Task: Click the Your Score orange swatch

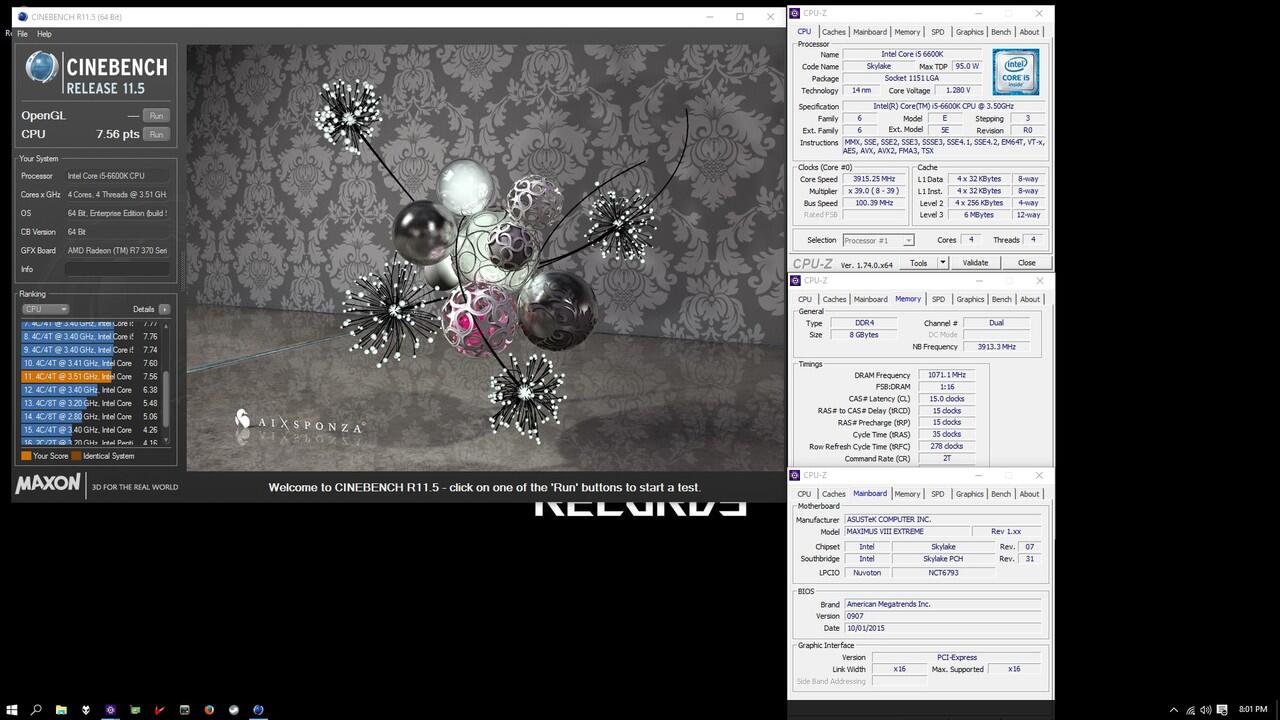Action: 26,456
